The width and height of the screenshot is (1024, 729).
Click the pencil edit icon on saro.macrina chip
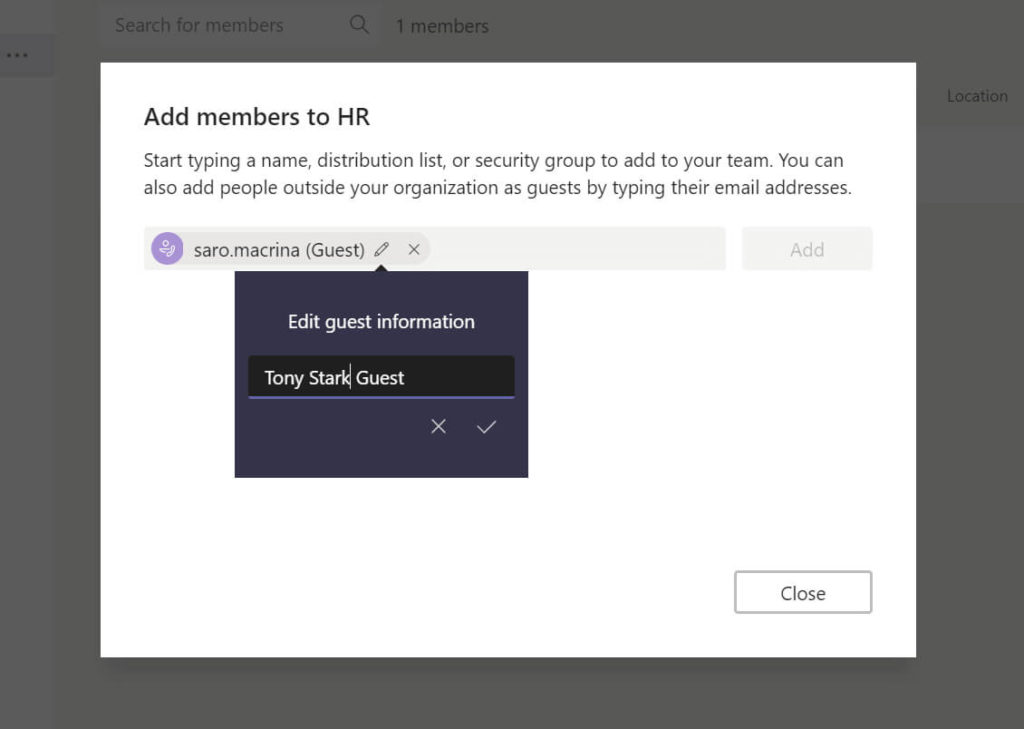coord(382,249)
